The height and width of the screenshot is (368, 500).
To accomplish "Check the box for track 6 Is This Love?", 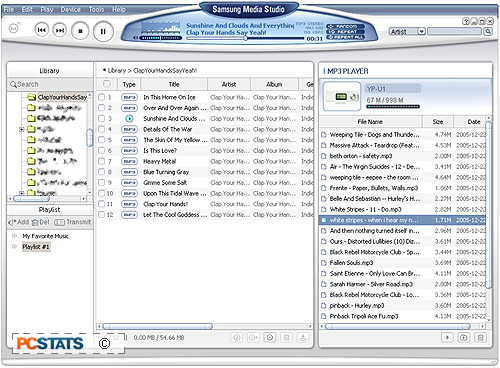I will tap(102, 151).
